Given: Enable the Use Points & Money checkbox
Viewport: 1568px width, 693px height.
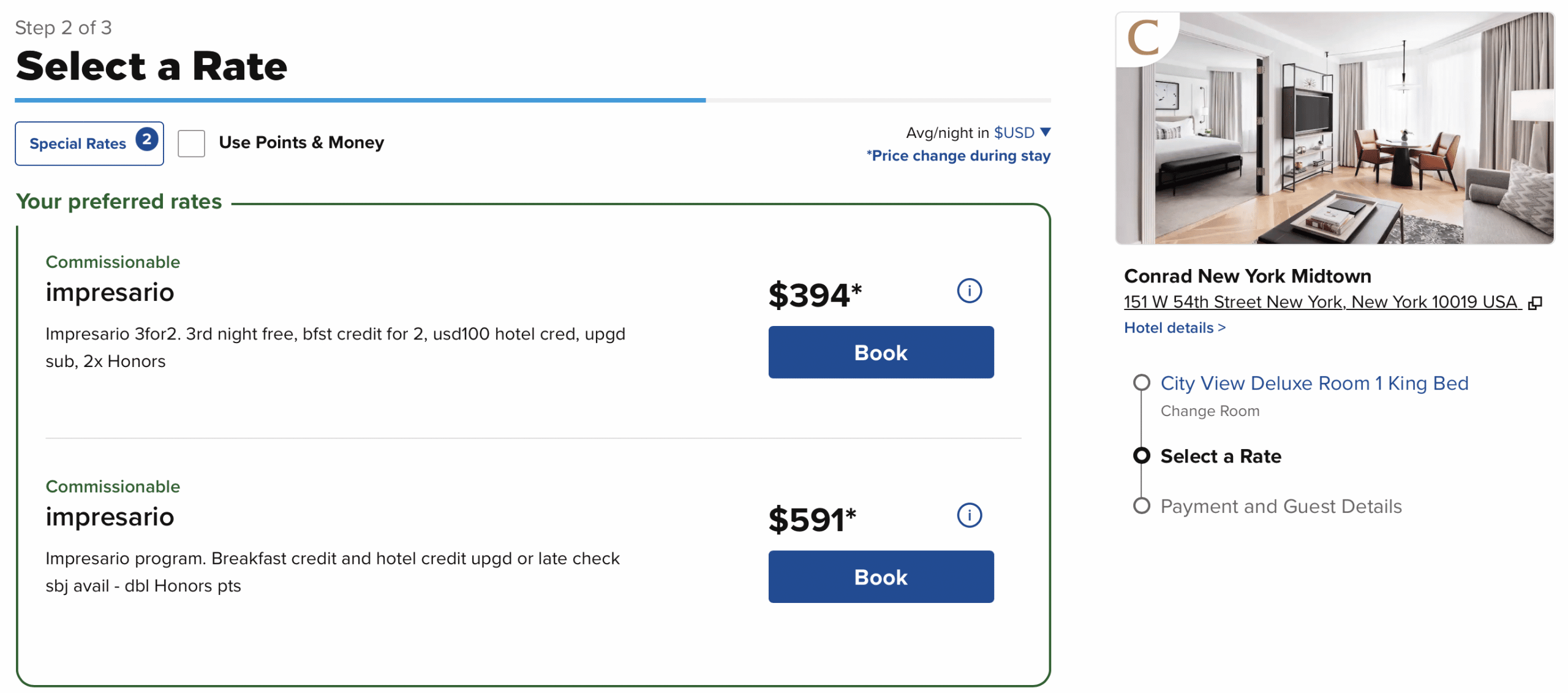Looking at the screenshot, I should coord(191,143).
